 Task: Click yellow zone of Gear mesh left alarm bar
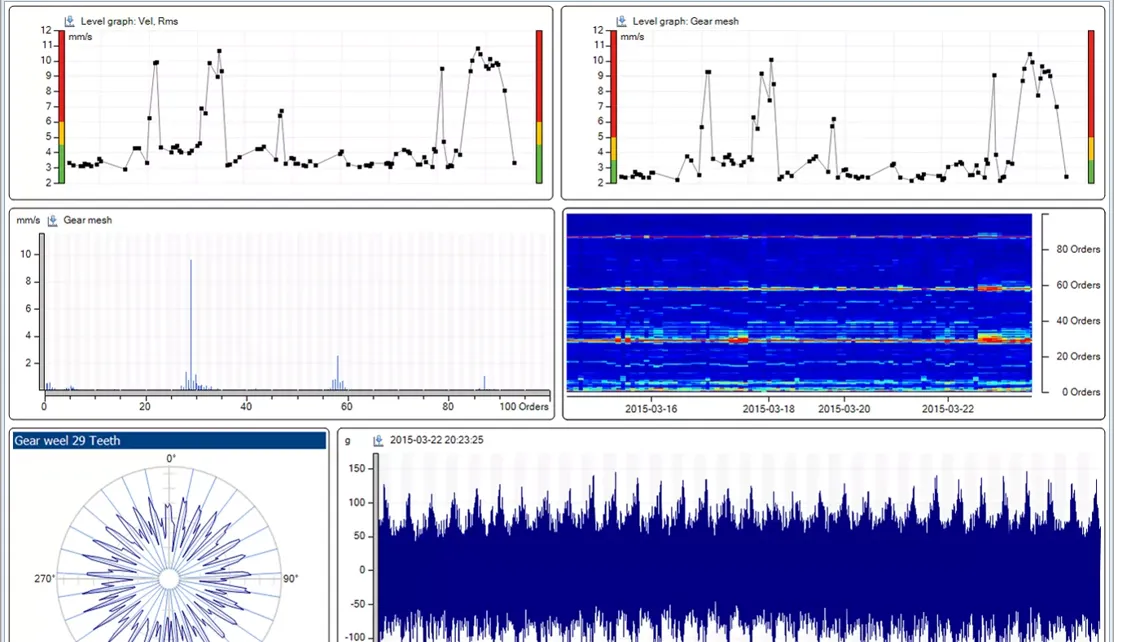(613, 149)
